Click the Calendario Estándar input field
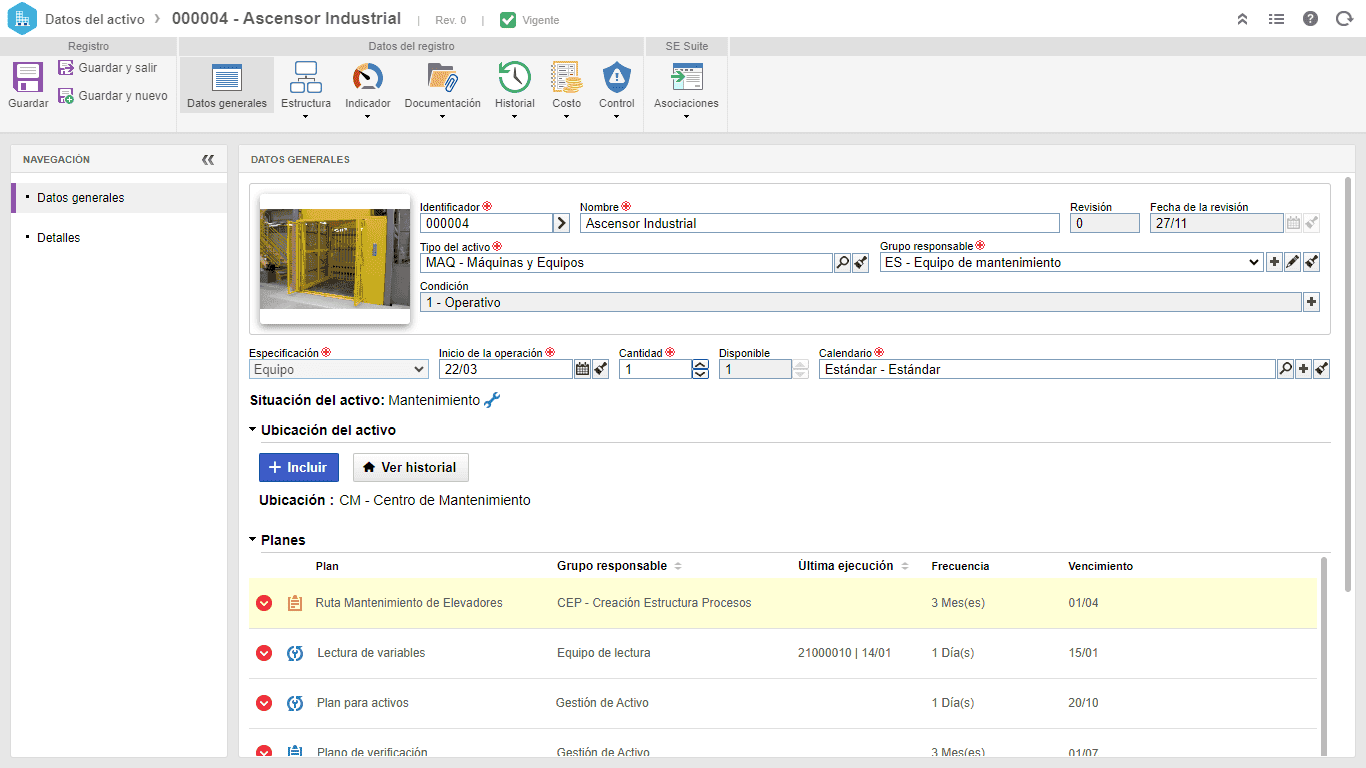Image resolution: width=1366 pixels, height=768 pixels. click(x=1047, y=369)
